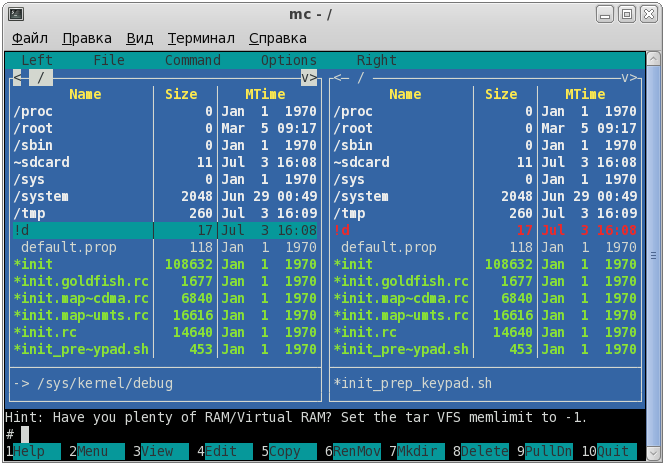The width and height of the screenshot is (665, 464).
Task: Select highlighted !d entry in left panel
Action: (x=165, y=230)
